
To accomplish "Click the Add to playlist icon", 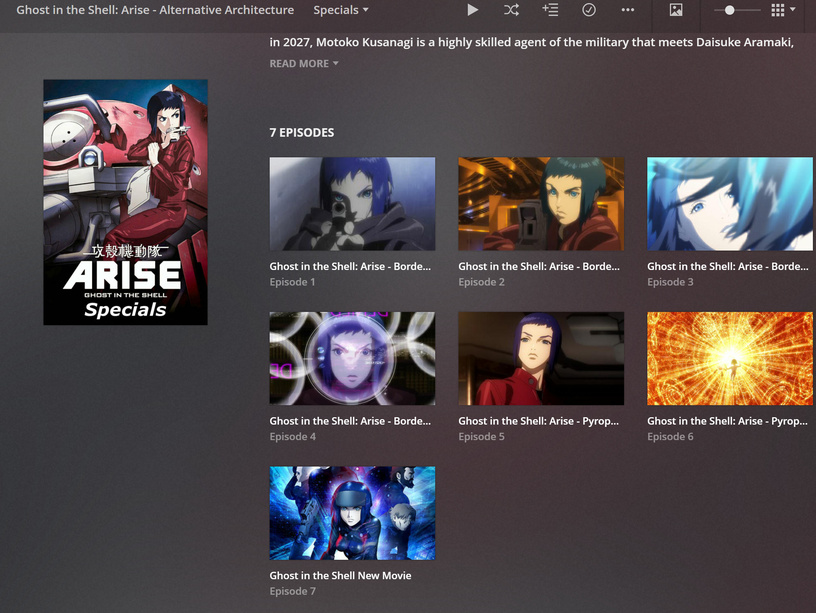I will pos(550,10).
